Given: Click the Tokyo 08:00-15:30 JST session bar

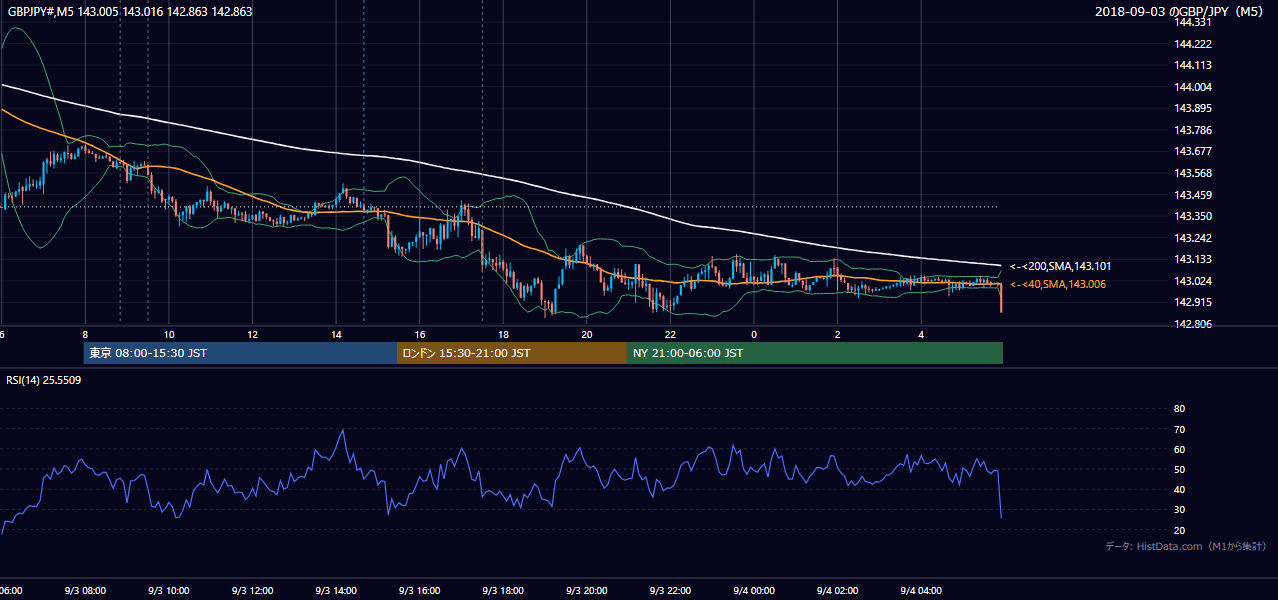Looking at the screenshot, I should click(x=240, y=353).
